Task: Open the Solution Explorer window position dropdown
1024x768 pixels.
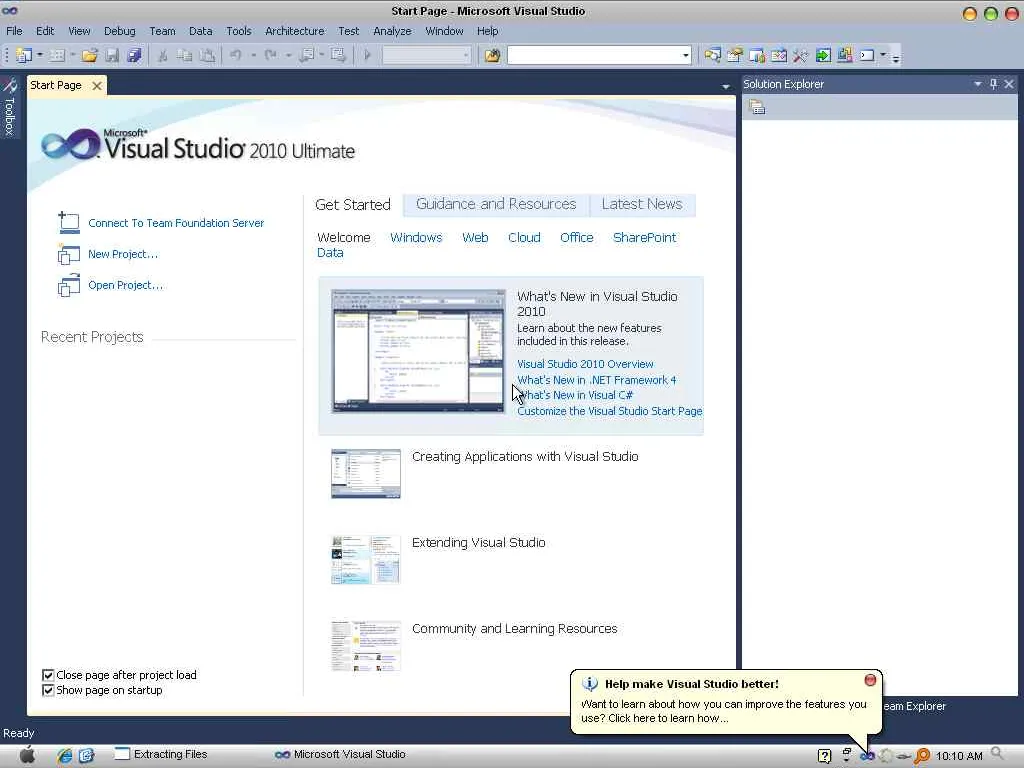Action: (978, 84)
